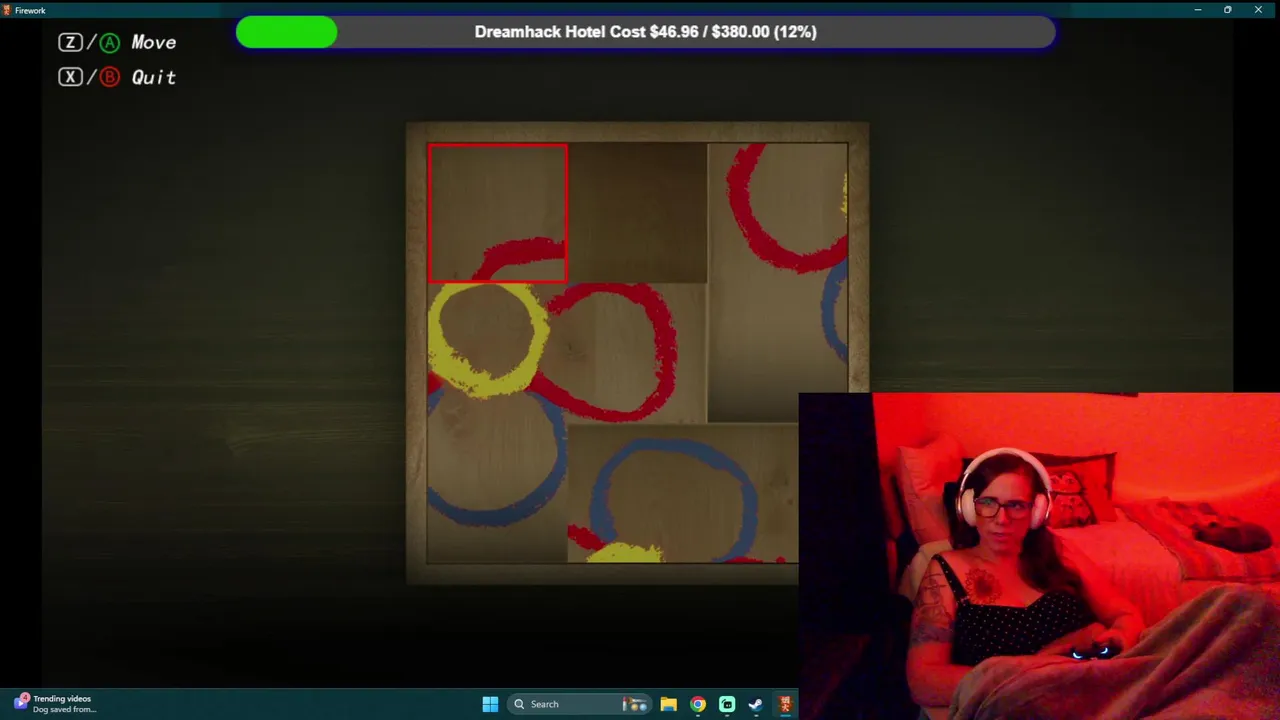Open Google Chrome from taskbar
Viewport: 1280px width, 720px height.
[x=697, y=704]
